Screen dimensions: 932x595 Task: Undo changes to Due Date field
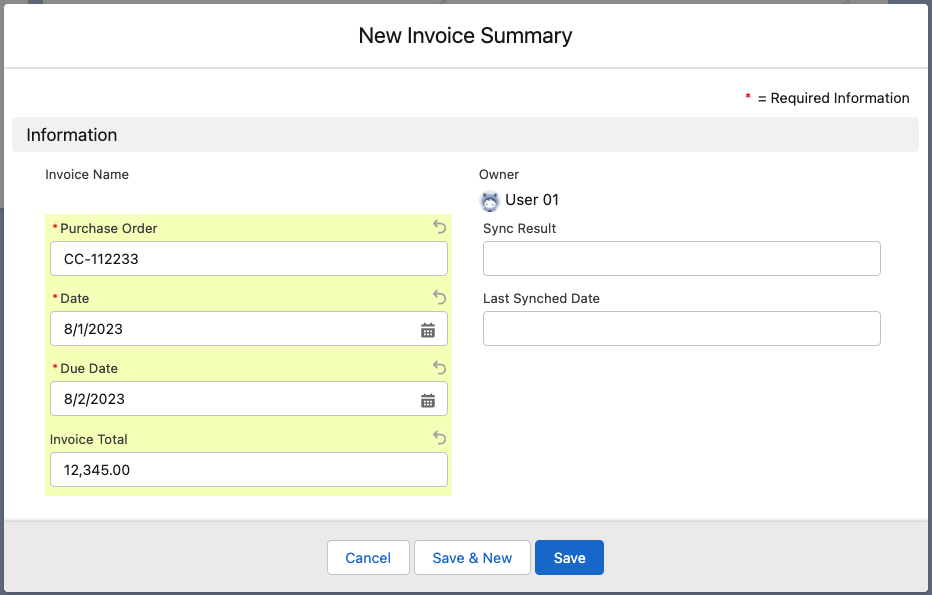point(439,367)
